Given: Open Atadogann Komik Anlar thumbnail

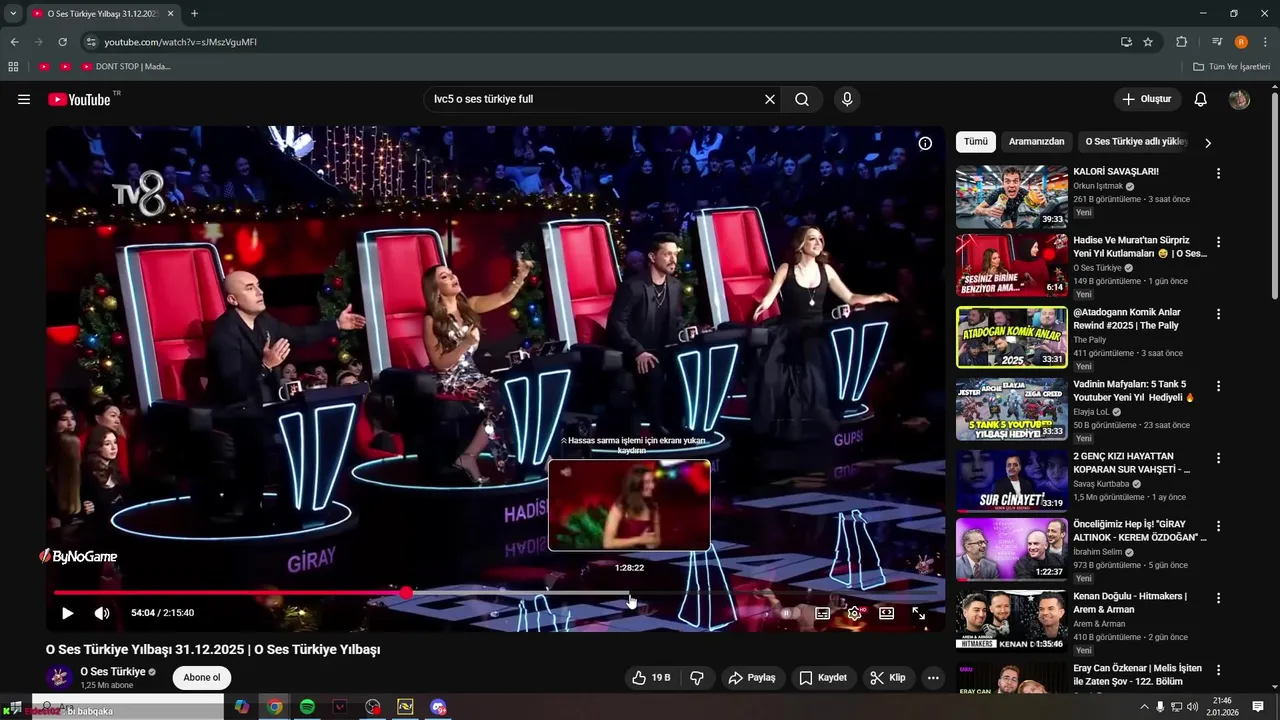Looking at the screenshot, I should (x=1012, y=337).
